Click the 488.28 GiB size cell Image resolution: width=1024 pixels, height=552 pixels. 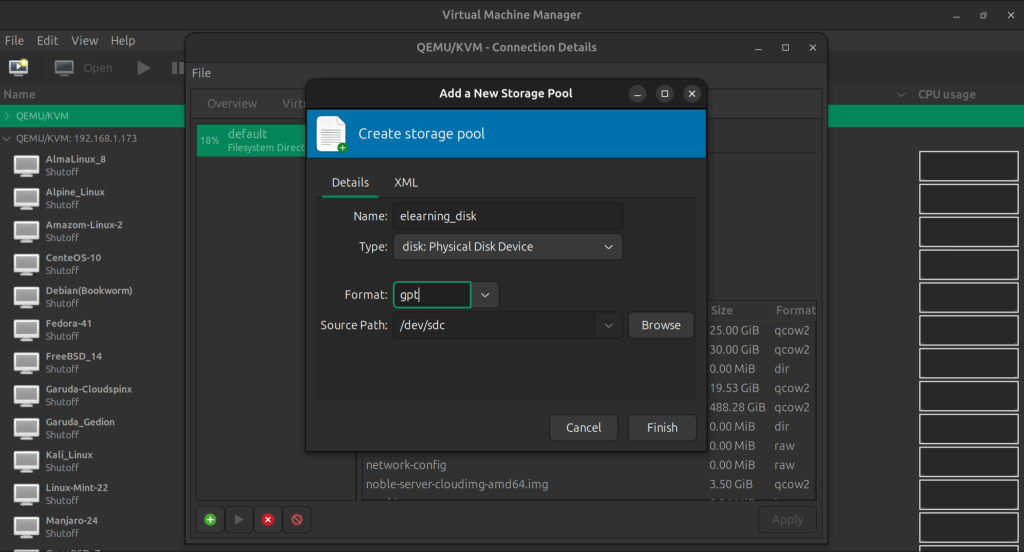coord(737,408)
